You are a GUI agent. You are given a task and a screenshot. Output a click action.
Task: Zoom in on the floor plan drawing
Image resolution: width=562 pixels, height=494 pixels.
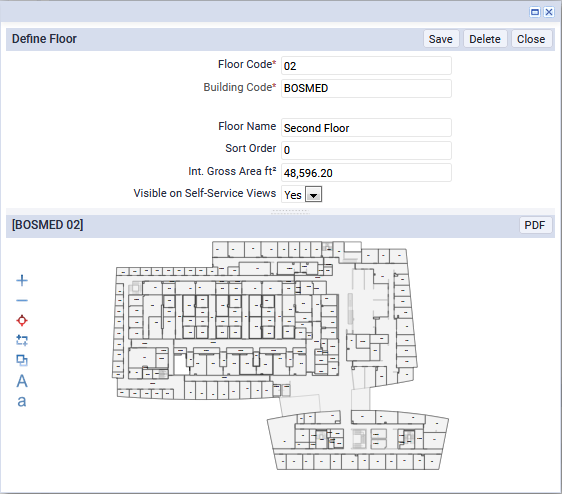pos(22,280)
